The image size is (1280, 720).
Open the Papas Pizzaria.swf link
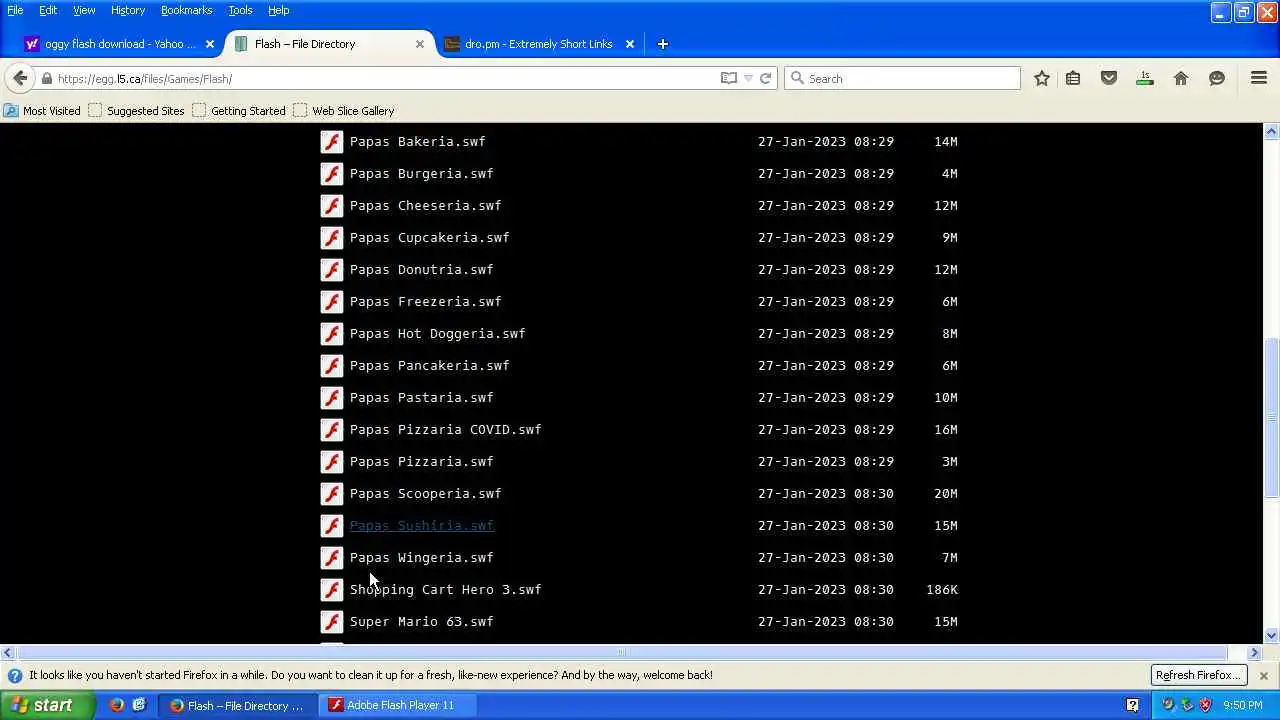421,462
